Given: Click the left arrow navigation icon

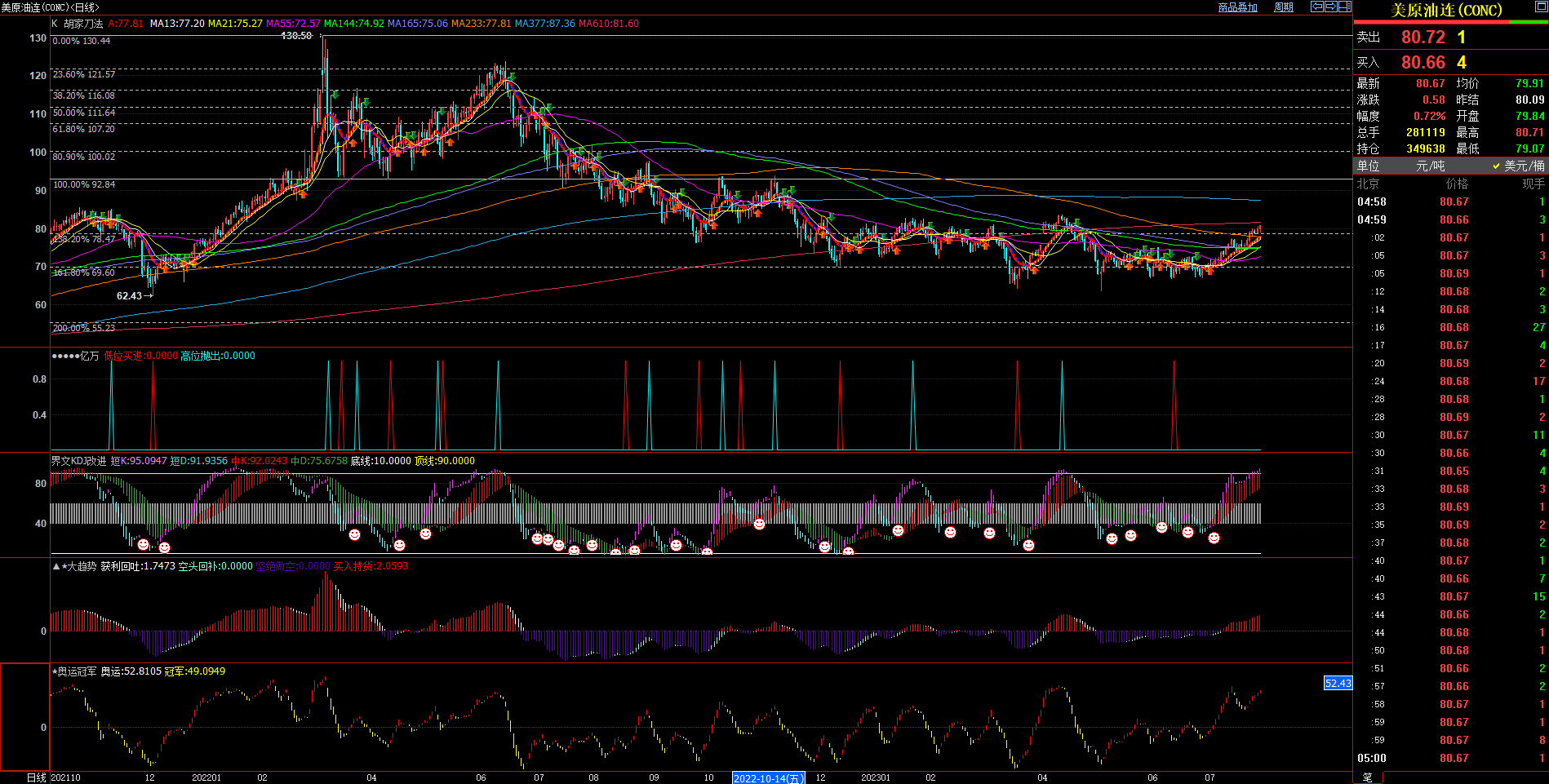Looking at the screenshot, I should pyautogui.click(x=1316, y=7).
